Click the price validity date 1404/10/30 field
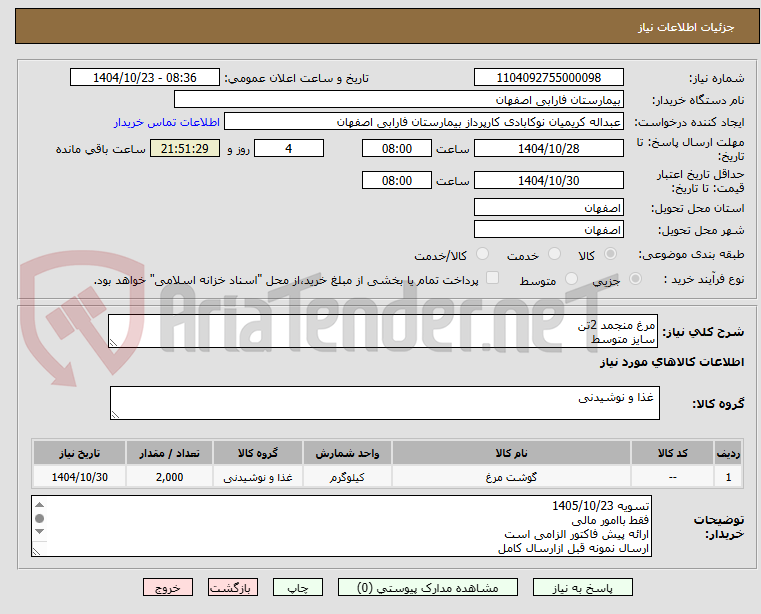 pyautogui.click(x=548, y=181)
